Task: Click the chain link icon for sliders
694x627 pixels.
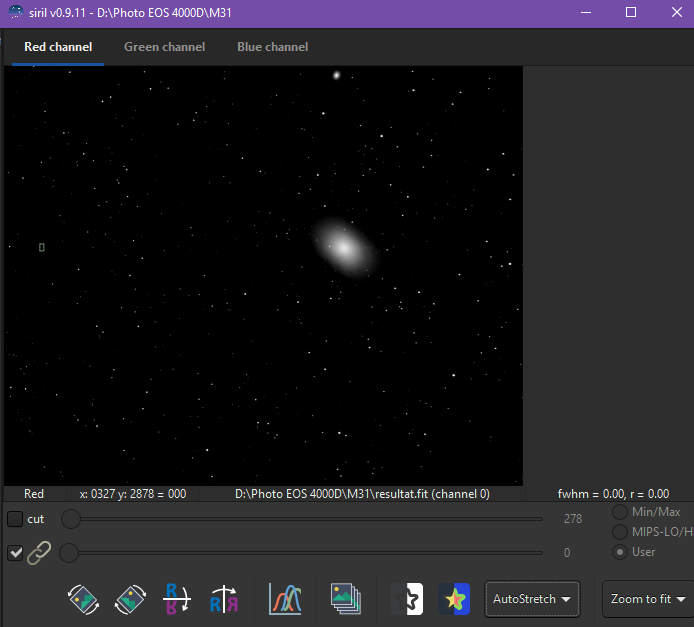Action: (39, 553)
